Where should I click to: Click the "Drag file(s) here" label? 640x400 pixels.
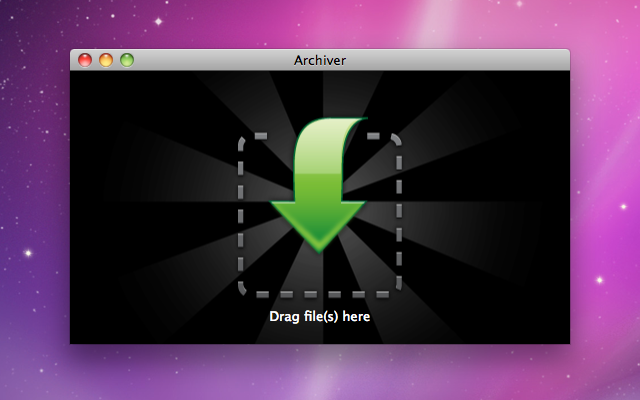point(320,316)
